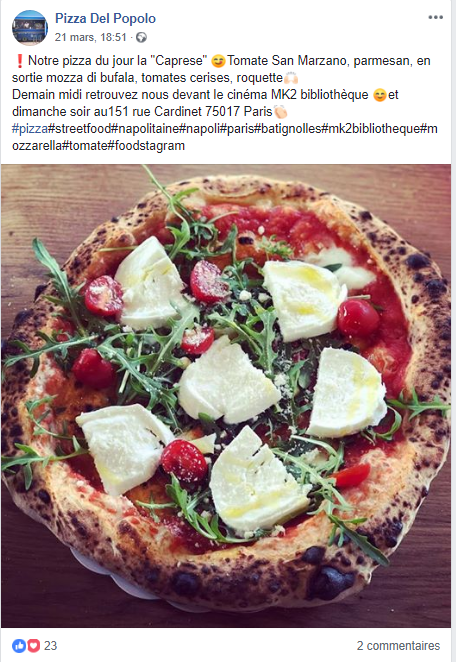Click the red exclamation mark emoji
456x662 pixels.
[19, 61]
